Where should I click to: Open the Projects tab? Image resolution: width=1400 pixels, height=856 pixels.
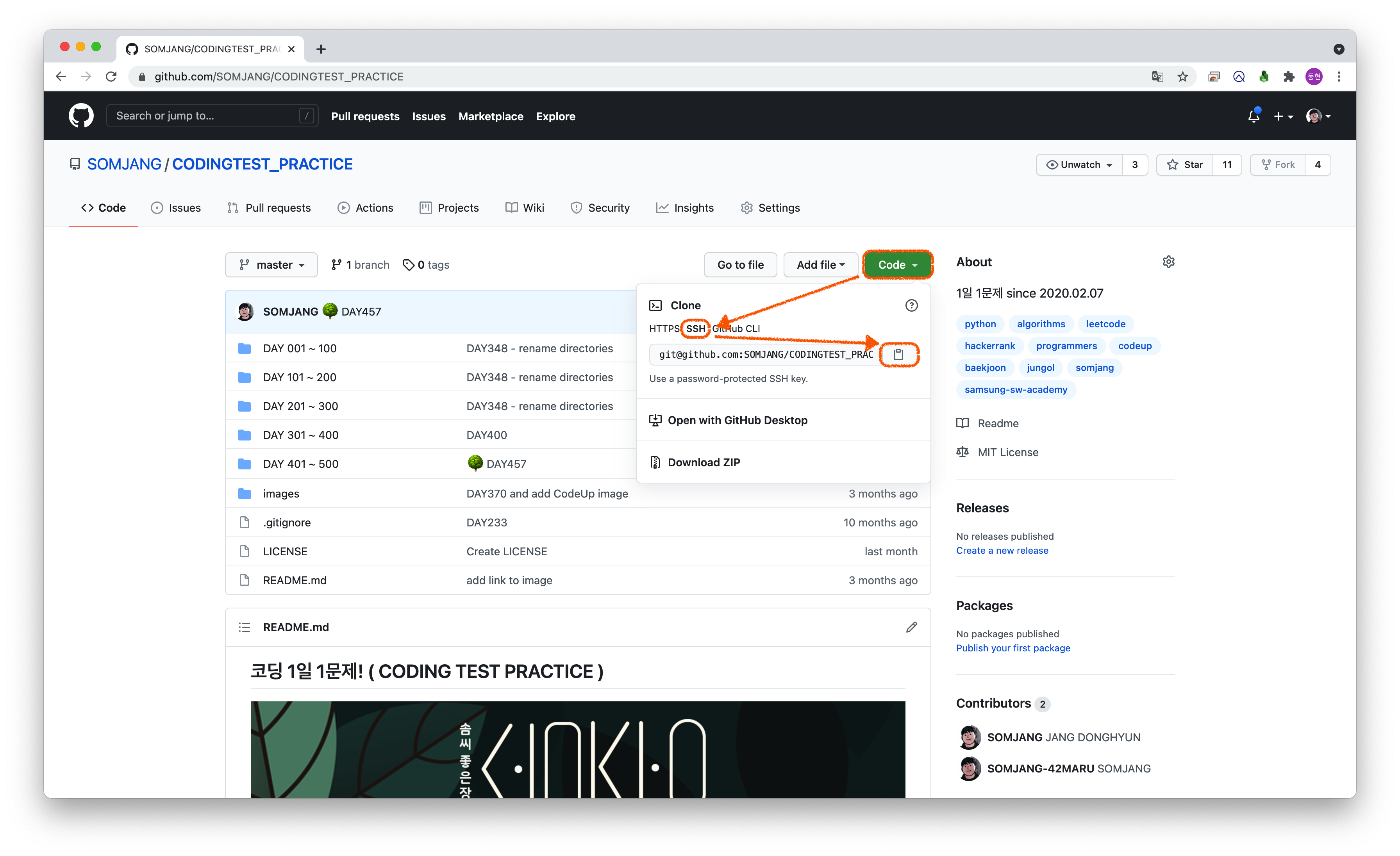[x=449, y=208]
